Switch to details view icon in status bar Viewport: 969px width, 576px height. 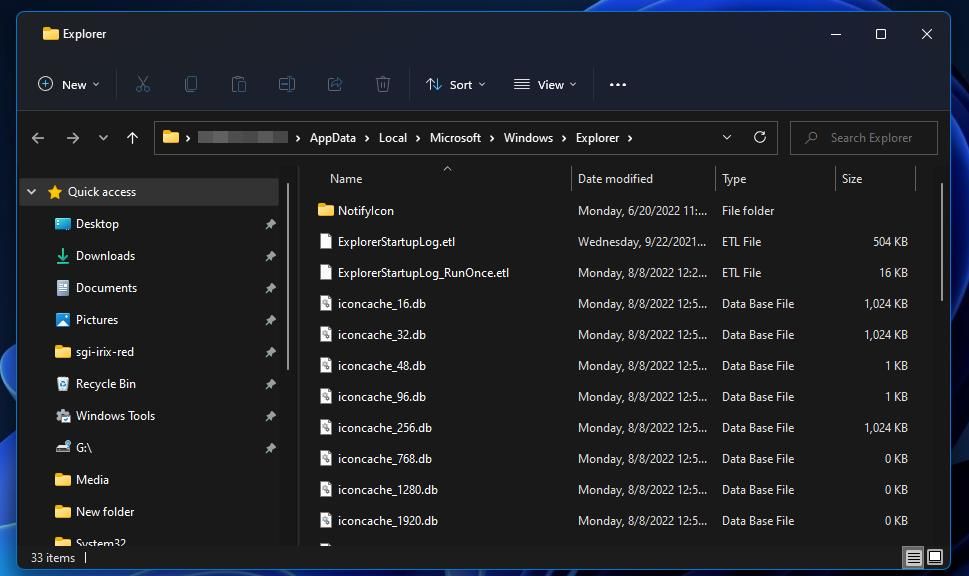913,557
